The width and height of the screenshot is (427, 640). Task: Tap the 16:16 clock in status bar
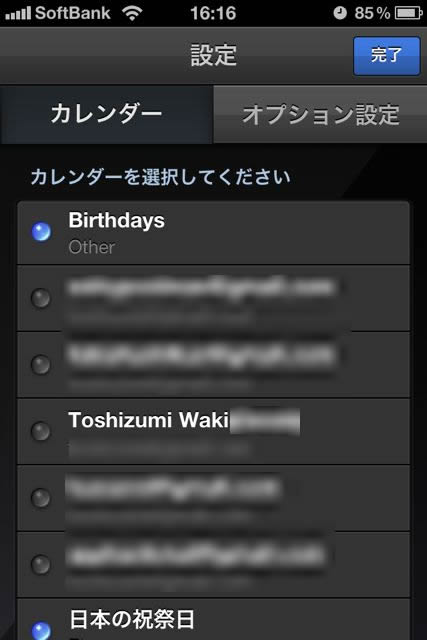(213, 13)
